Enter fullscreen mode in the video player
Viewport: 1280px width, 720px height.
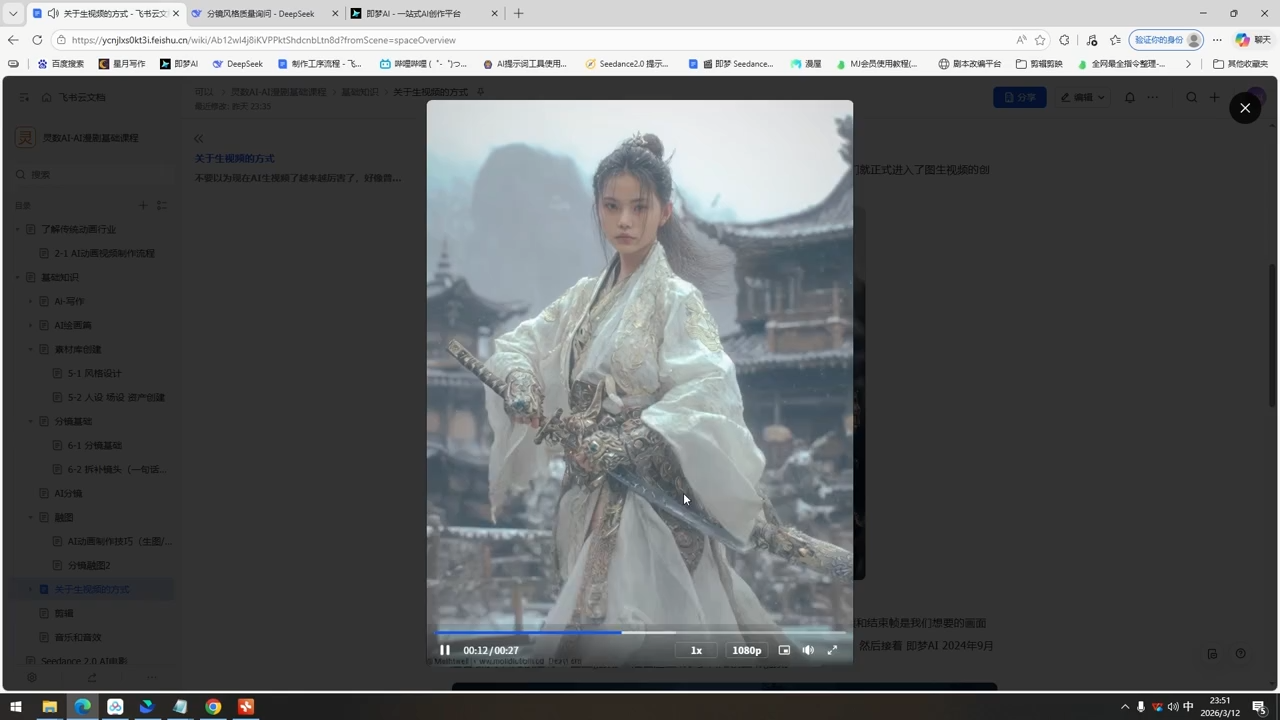tap(832, 650)
